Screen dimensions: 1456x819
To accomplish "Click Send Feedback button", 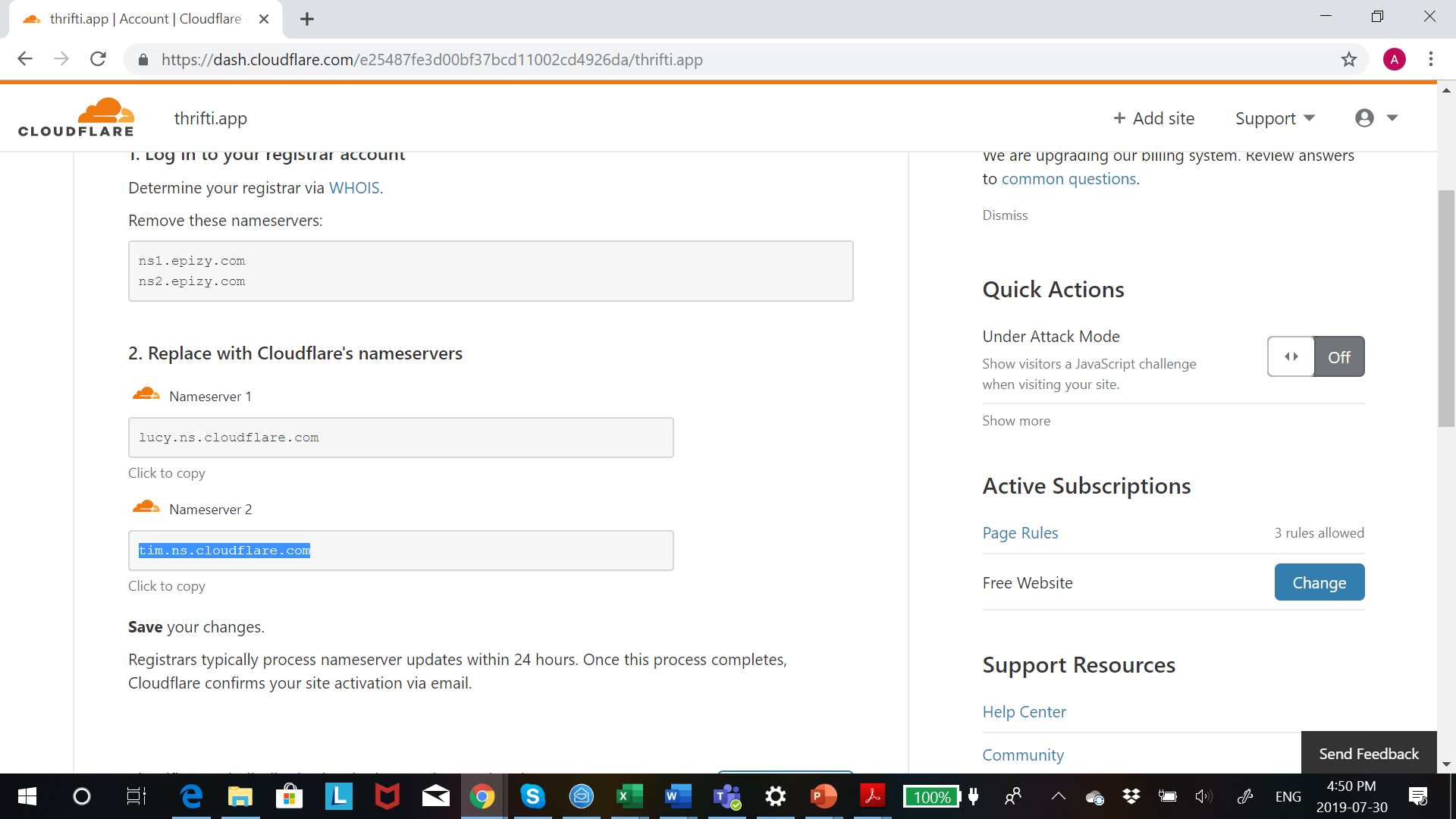I will coord(1369,754).
